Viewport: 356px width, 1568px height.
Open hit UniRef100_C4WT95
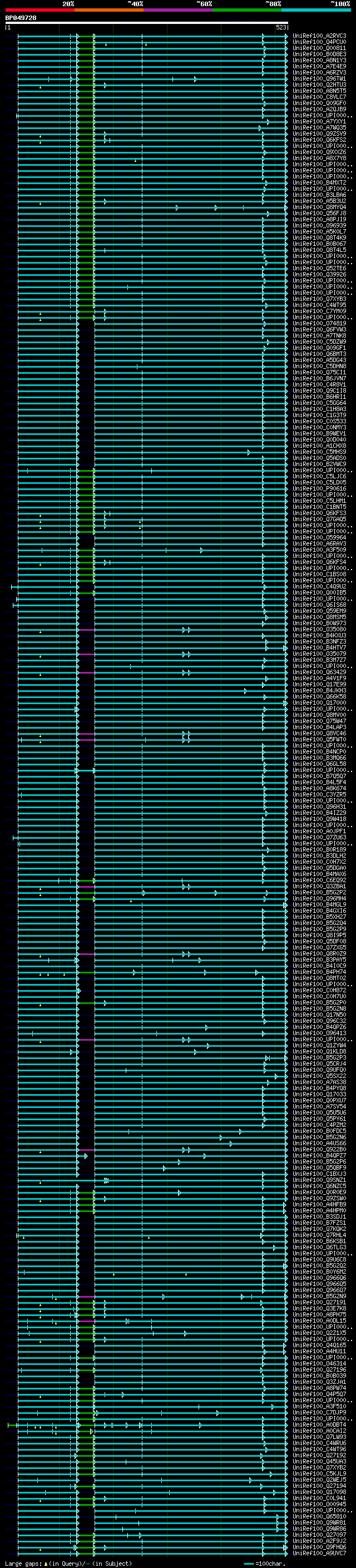click(319, 305)
